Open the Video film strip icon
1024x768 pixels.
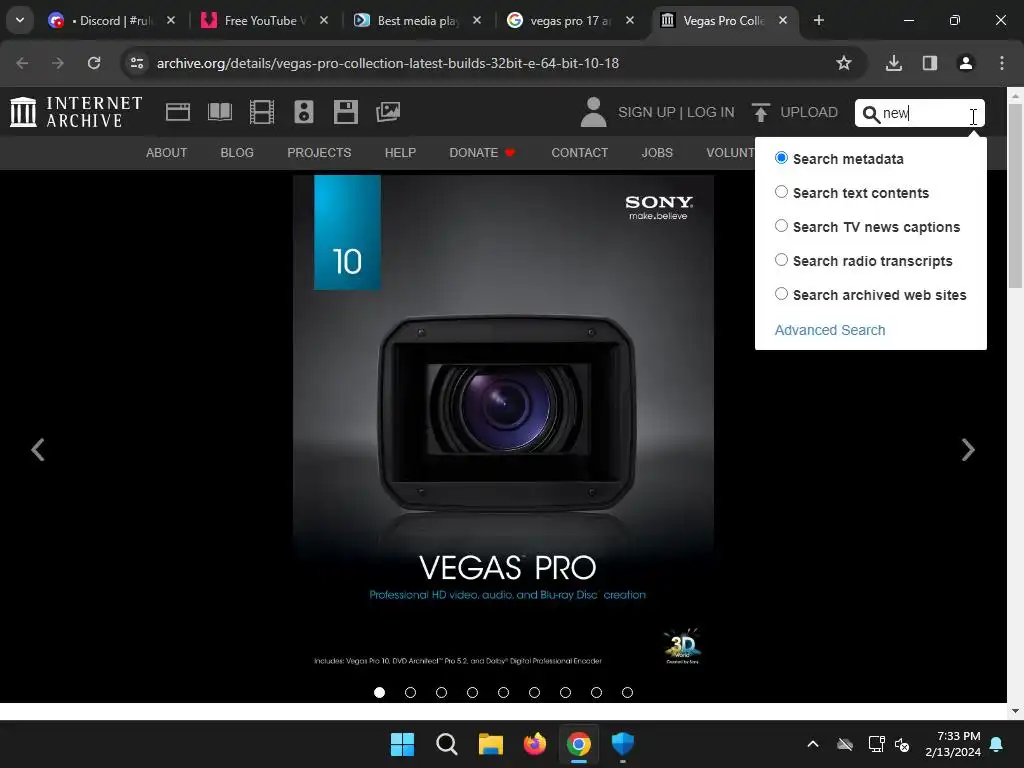pos(262,112)
